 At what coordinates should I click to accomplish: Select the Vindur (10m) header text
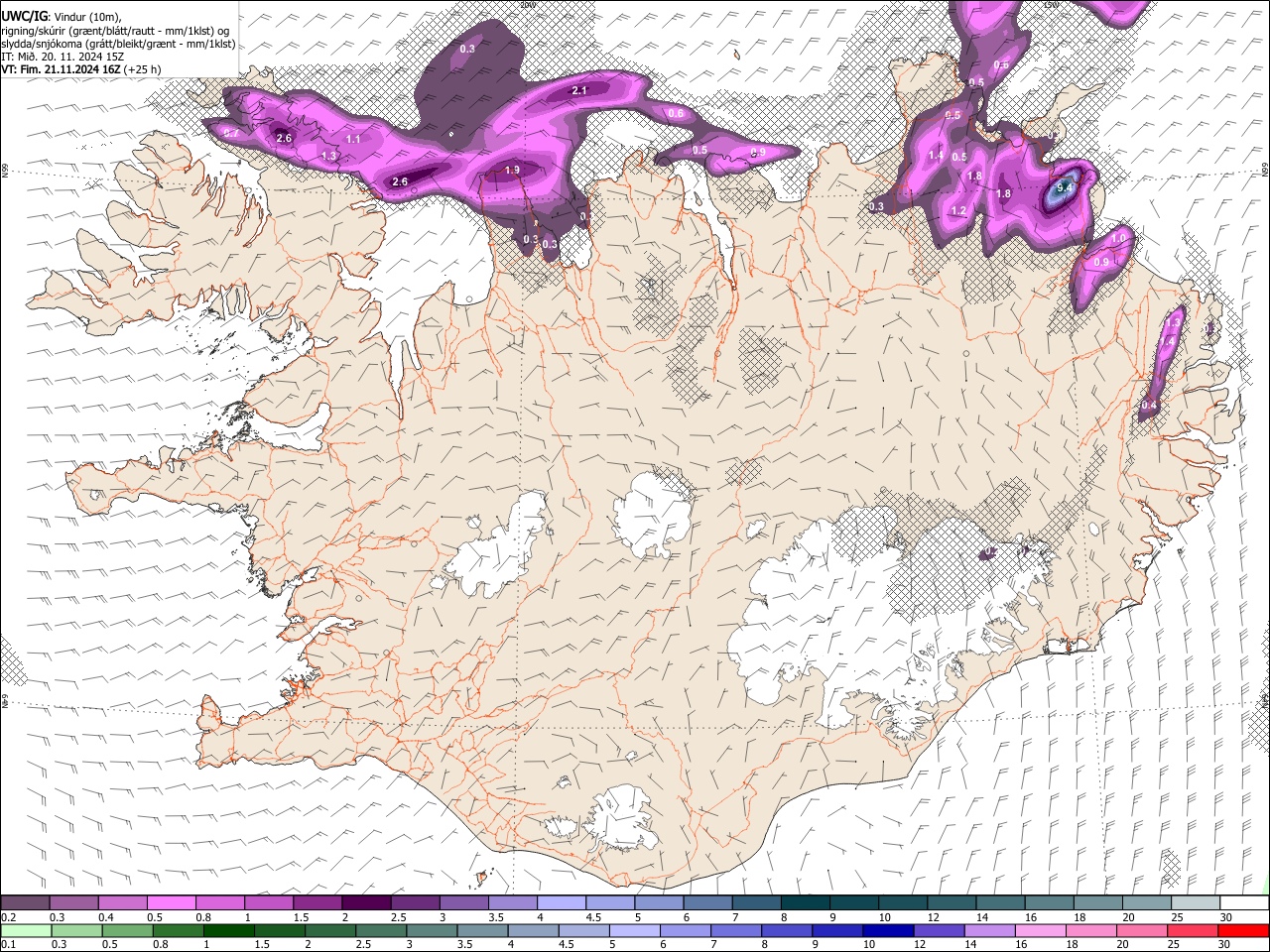click(85, 16)
